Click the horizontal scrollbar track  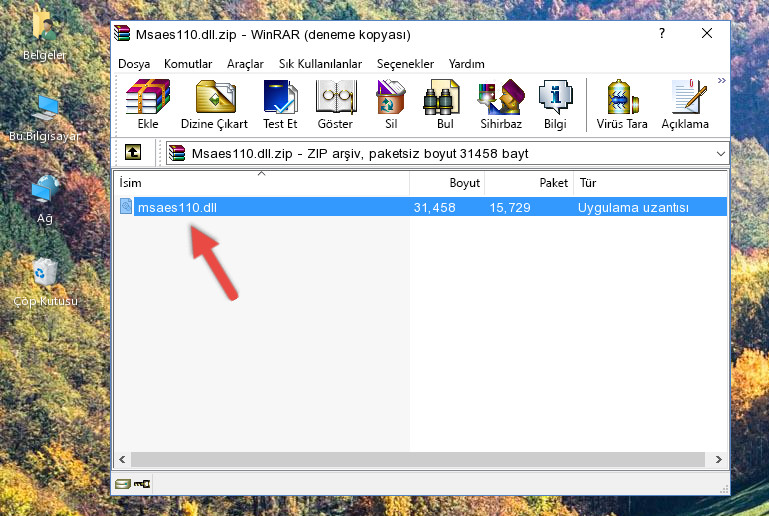418,459
